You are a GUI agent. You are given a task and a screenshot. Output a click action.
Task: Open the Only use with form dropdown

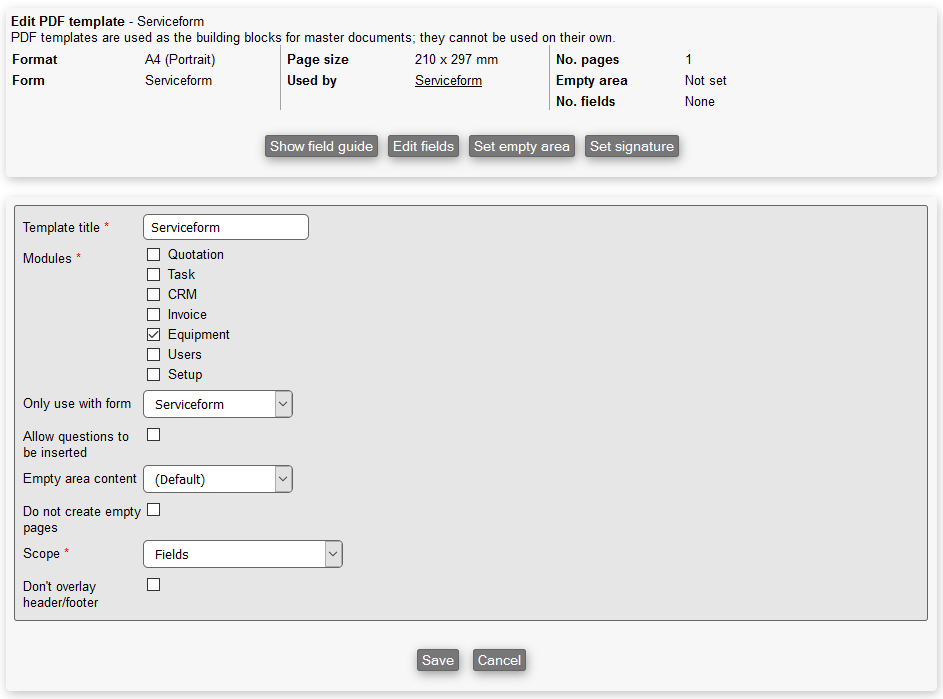[218, 404]
